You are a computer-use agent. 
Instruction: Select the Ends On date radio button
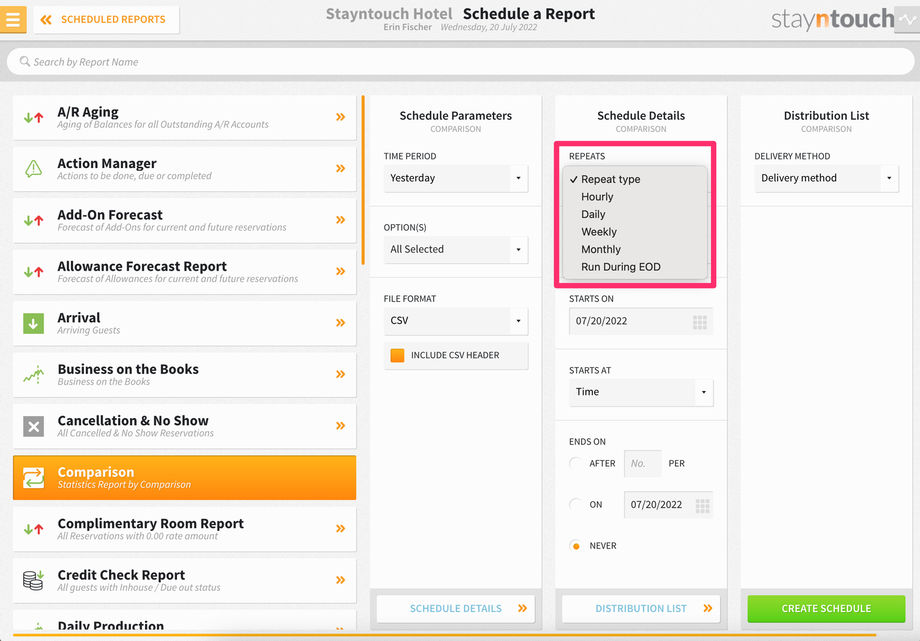(576, 504)
